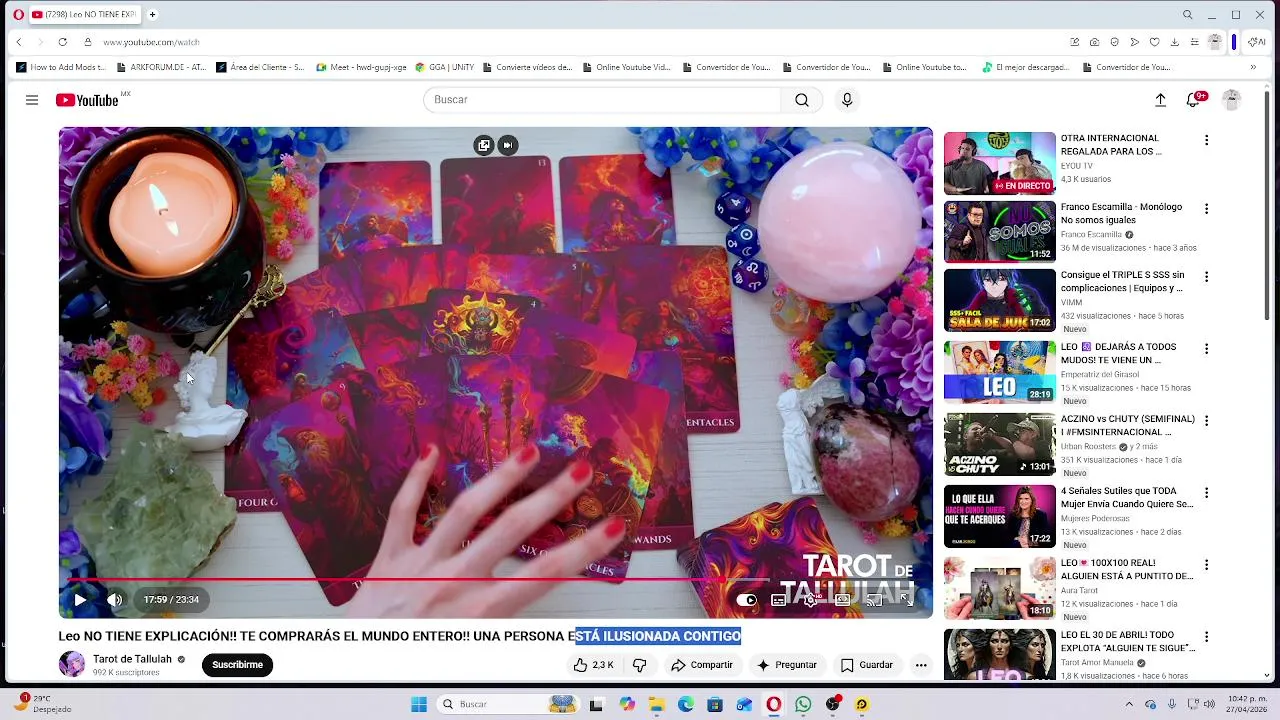Open options for Consigue el TRIPLE S video
The height and width of the screenshot is (720, 1280).
tap(1206, 277)
